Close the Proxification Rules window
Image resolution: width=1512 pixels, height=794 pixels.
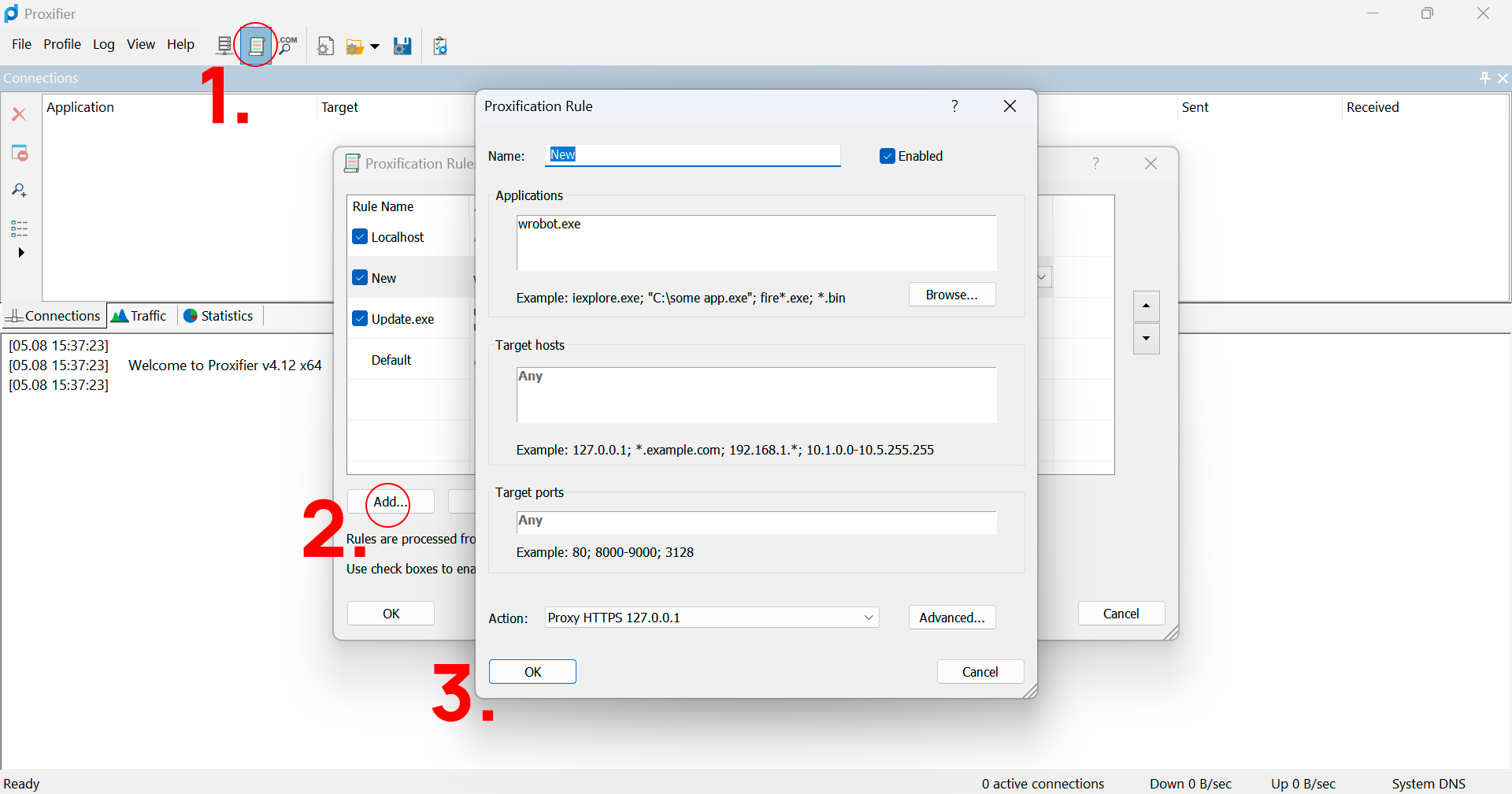point(1151,163)
